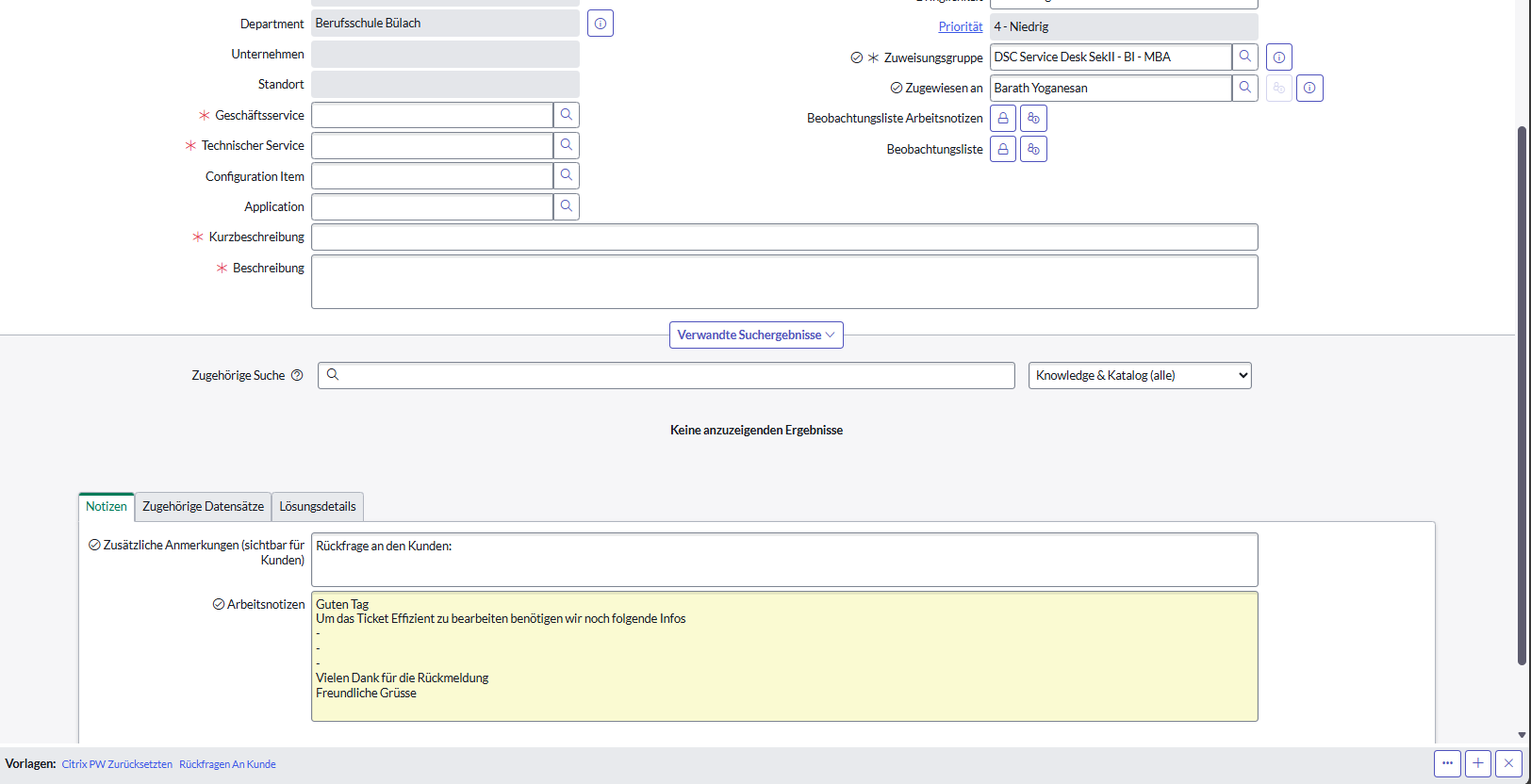Open more options in the Vorlagen bar
Image resolution: width=1531 pixels, height=784 pixels.
tap(1447, 763)
